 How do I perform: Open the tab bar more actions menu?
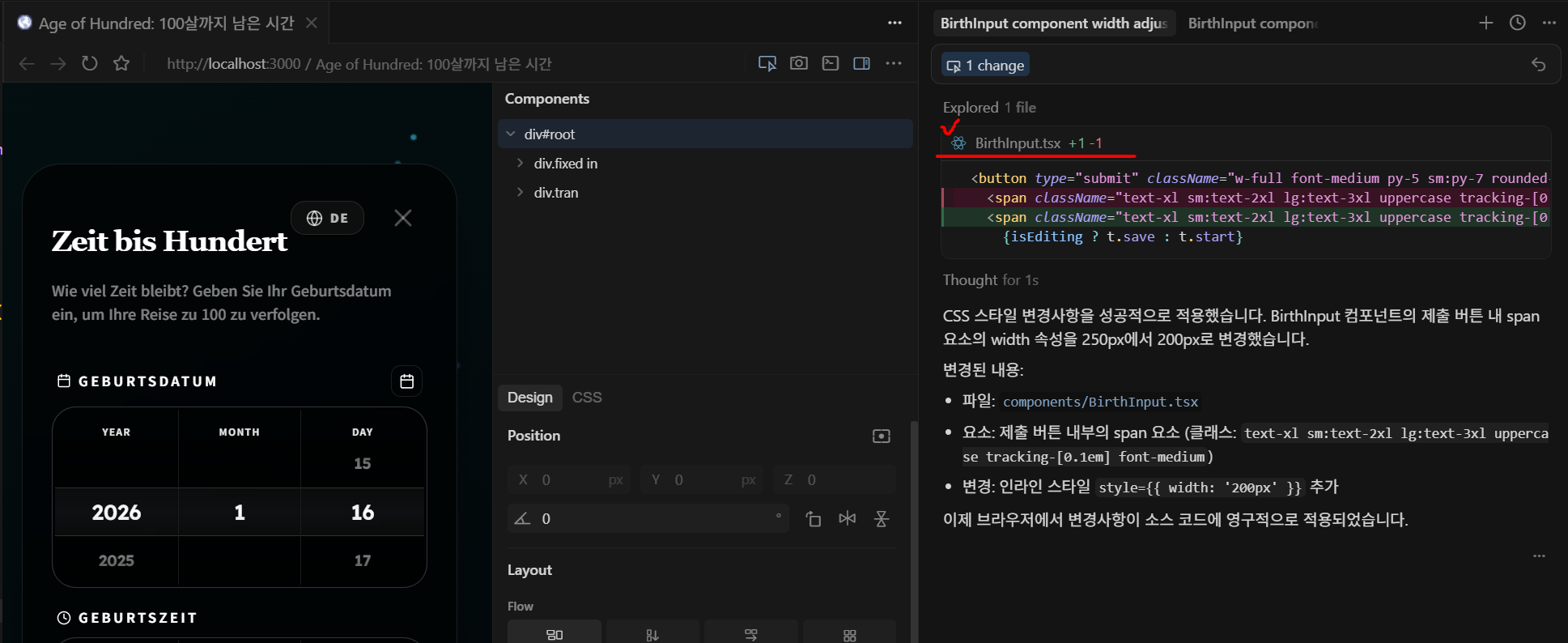pos(894,23)
